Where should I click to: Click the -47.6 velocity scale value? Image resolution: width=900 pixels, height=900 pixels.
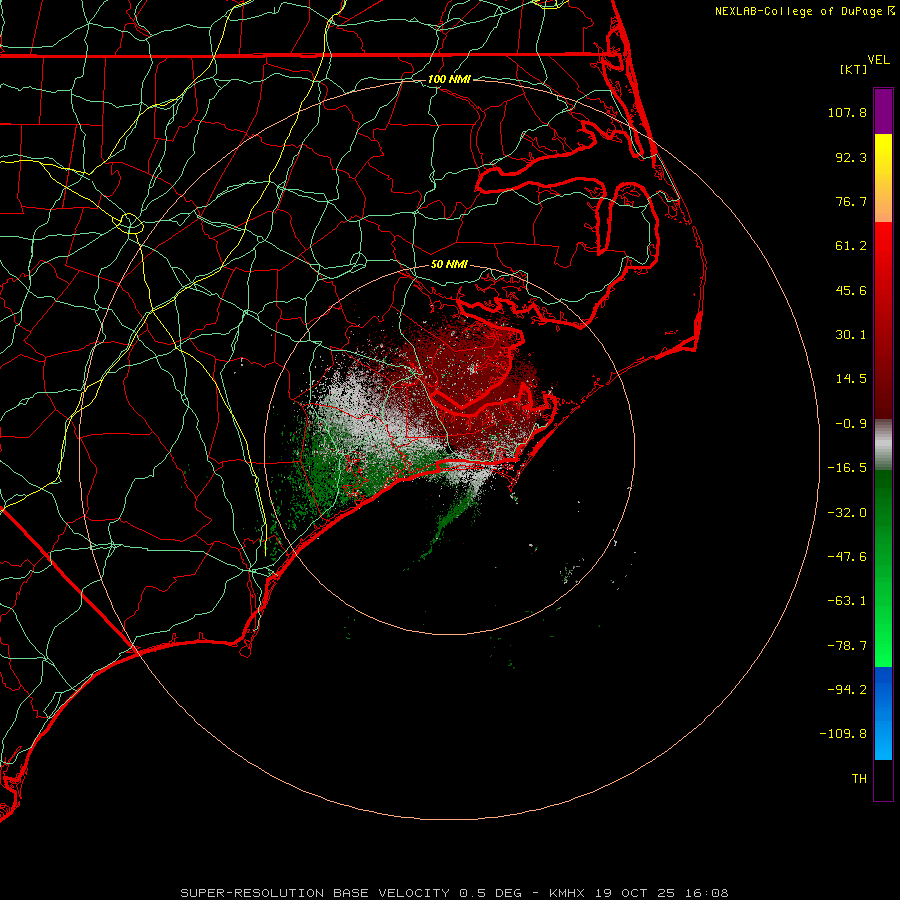(847, 557)
